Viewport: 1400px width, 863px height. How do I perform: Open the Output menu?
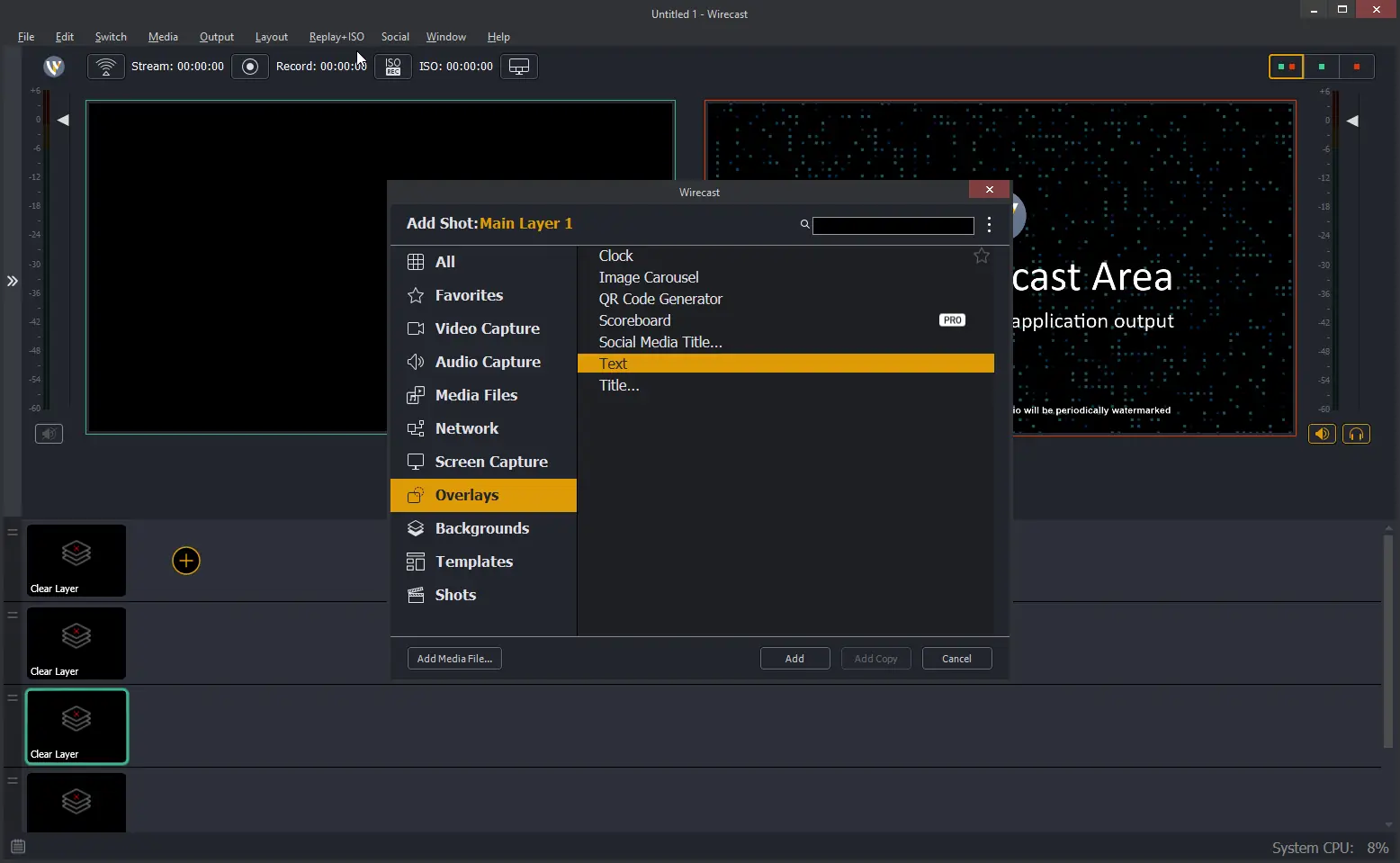tap(217, 37)
